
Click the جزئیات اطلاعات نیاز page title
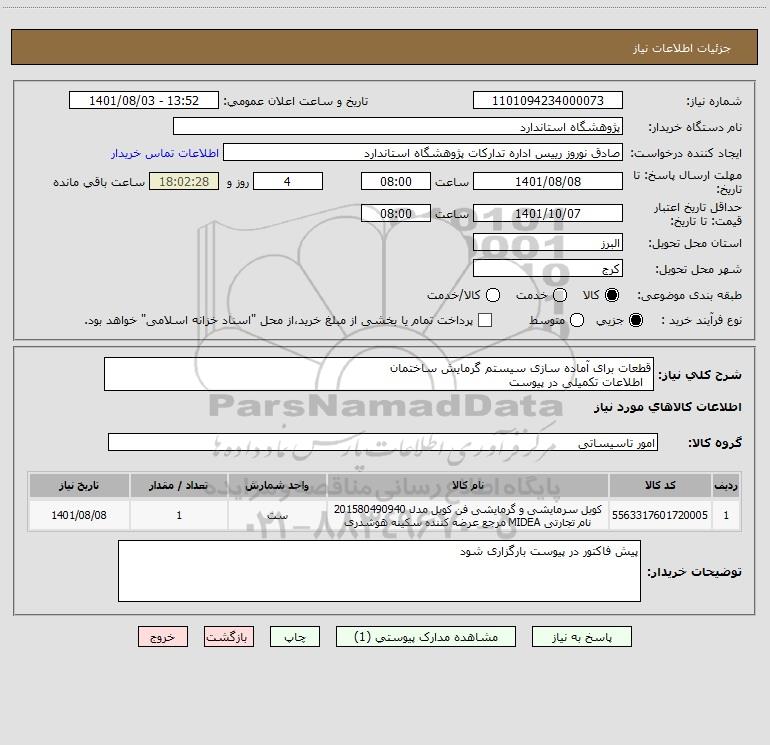682,48
